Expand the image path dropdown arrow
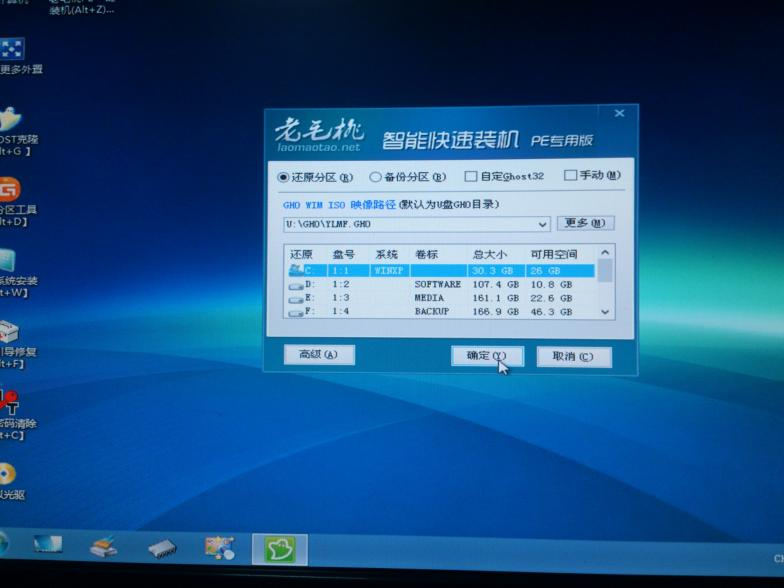The image size is (784, 588). pyautogui.click(x=543, y=224)
